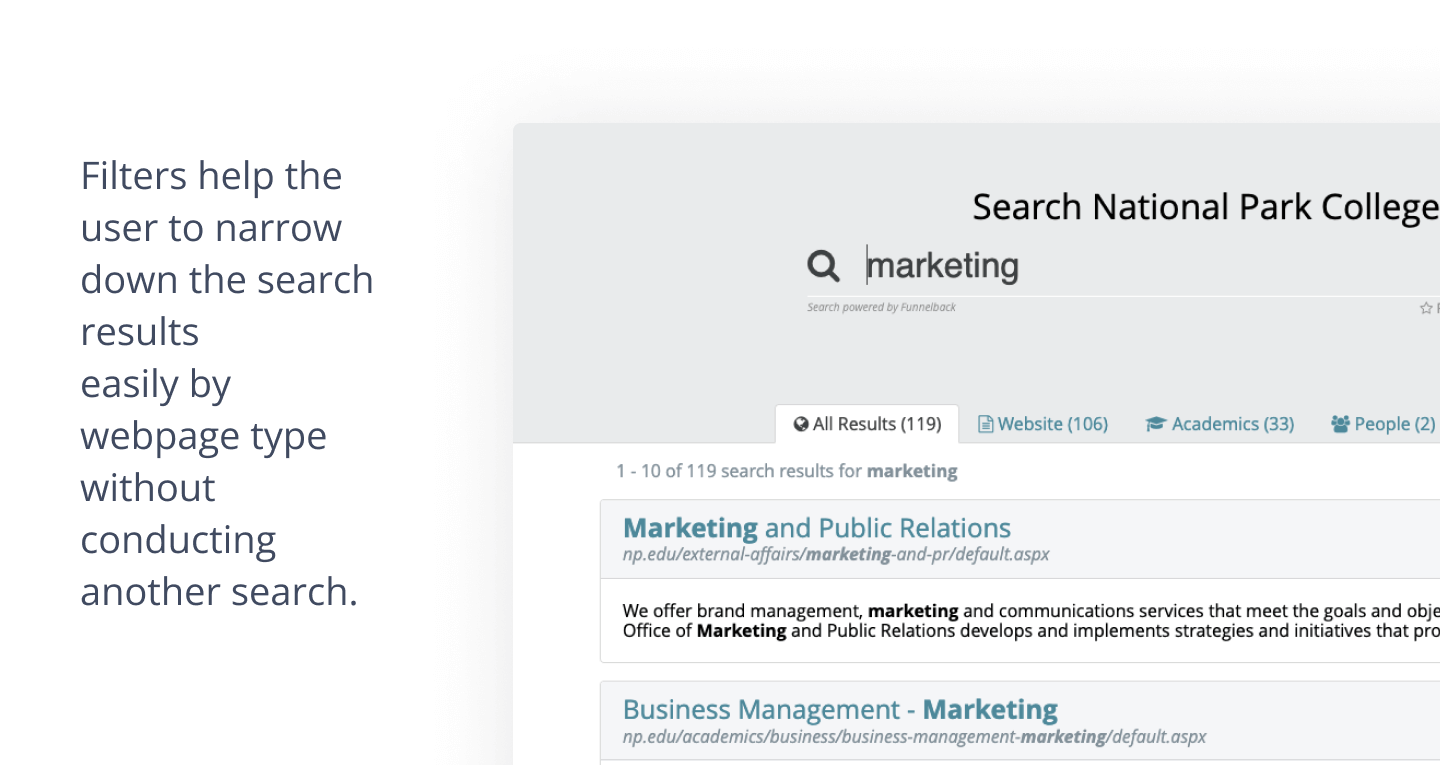Select the People (2) tab
This screenshot has height=765, width=1440.
coord(1383,424)
